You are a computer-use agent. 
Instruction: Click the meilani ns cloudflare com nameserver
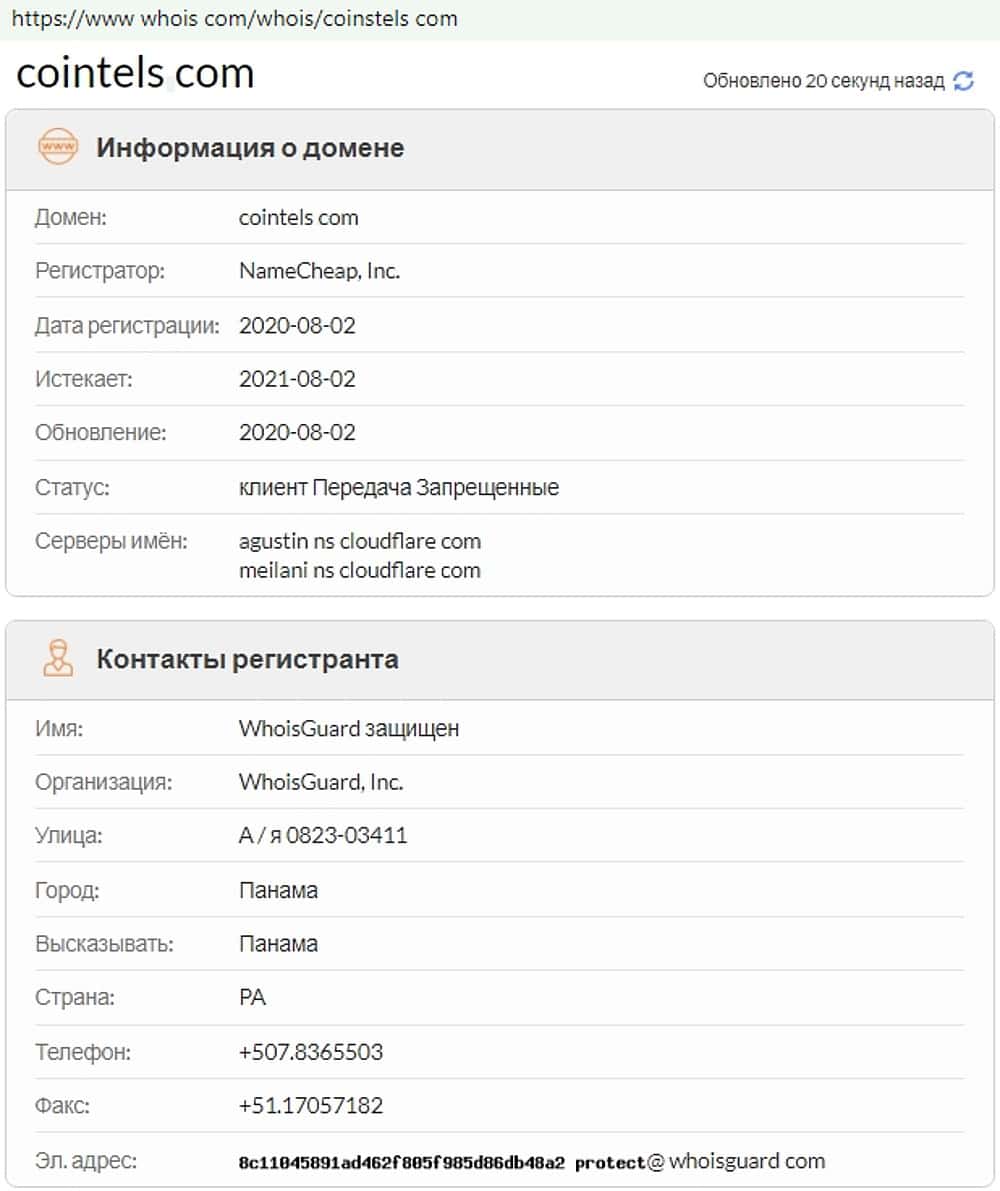click(x=360, y=570)
